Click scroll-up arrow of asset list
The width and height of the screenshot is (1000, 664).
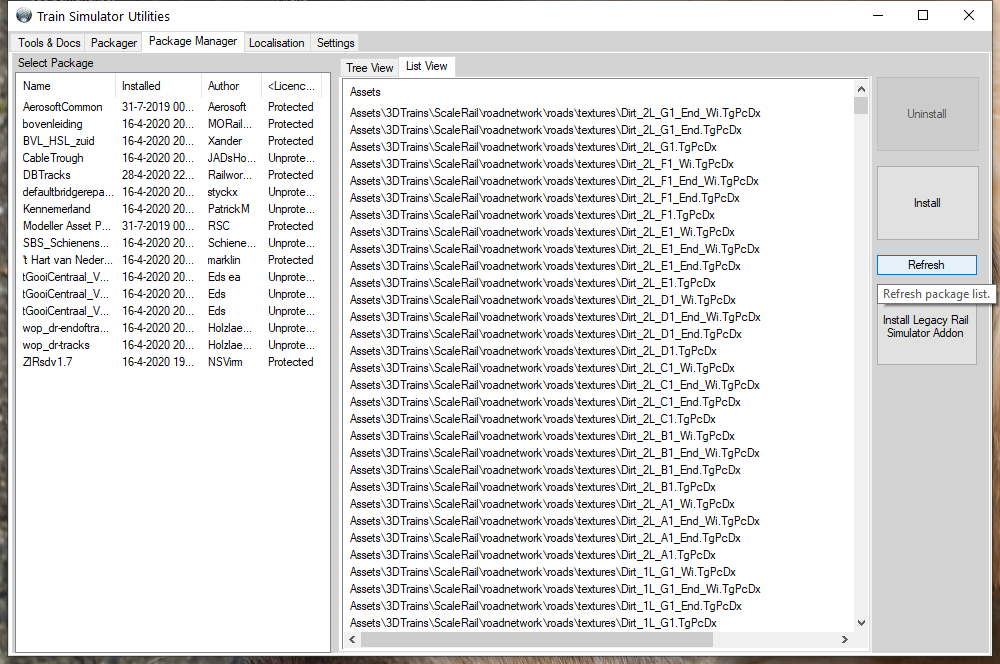tap(861, 91)
